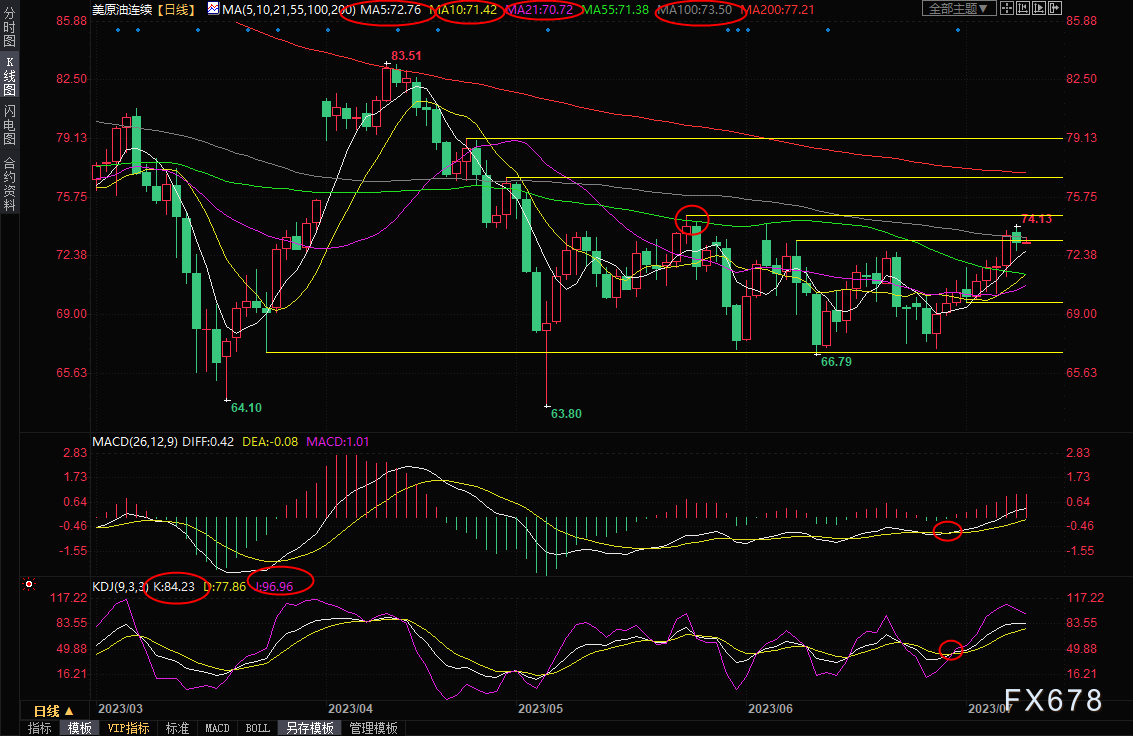This screenshot has height=736, width=1133.
Task: Click the J:96.96 value
Action: [275, 586]
